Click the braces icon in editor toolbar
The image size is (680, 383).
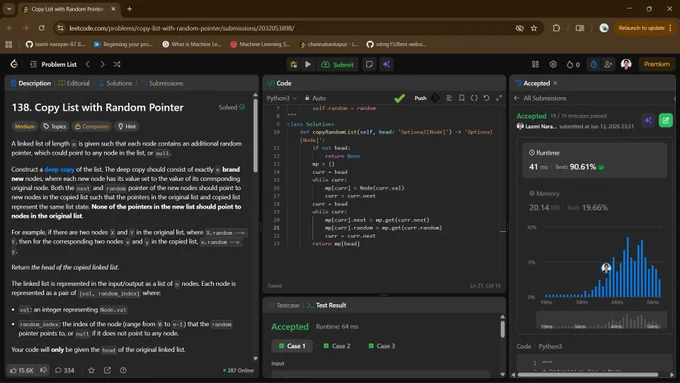(x=474, y=98)
